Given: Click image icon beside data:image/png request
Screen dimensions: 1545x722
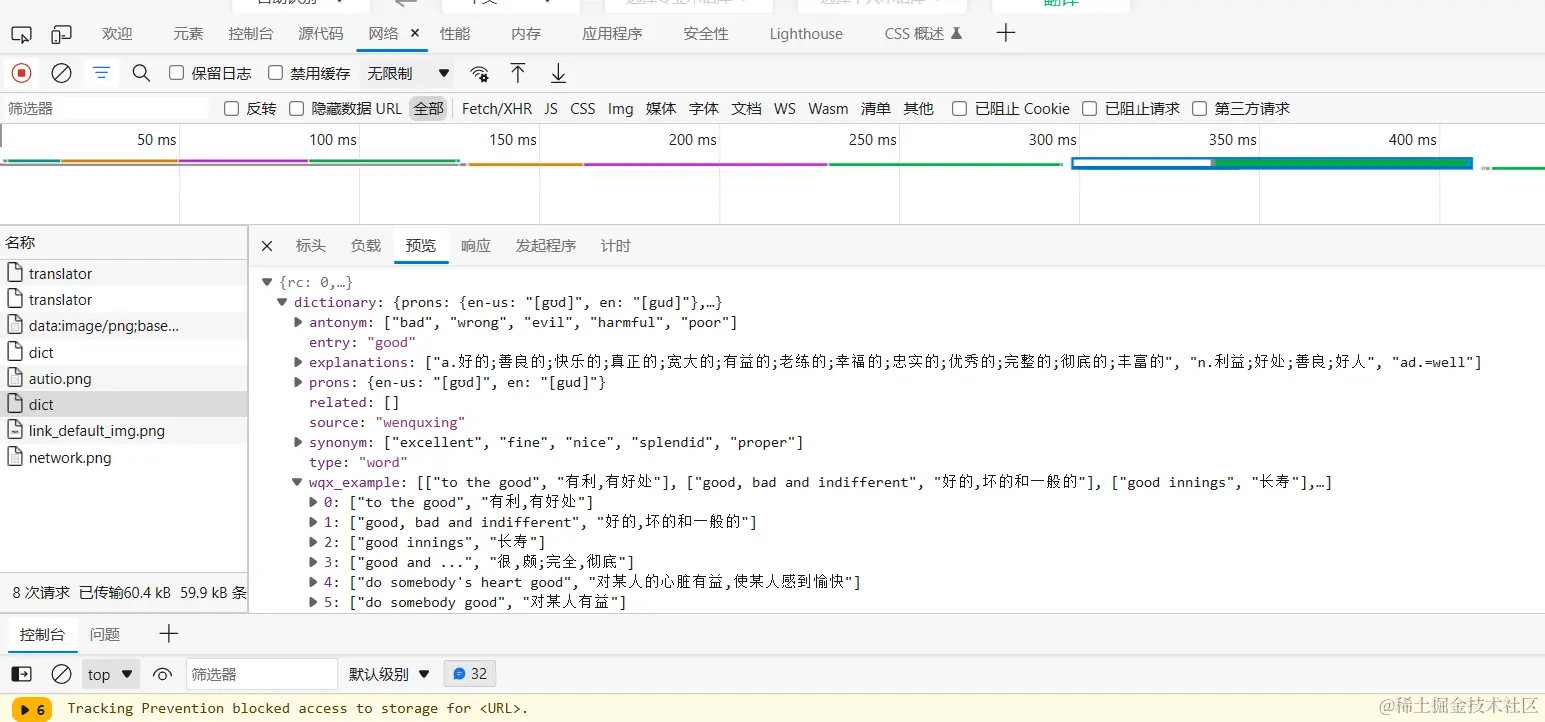Looking at the screenshot, I should click(x=15, y=325).
